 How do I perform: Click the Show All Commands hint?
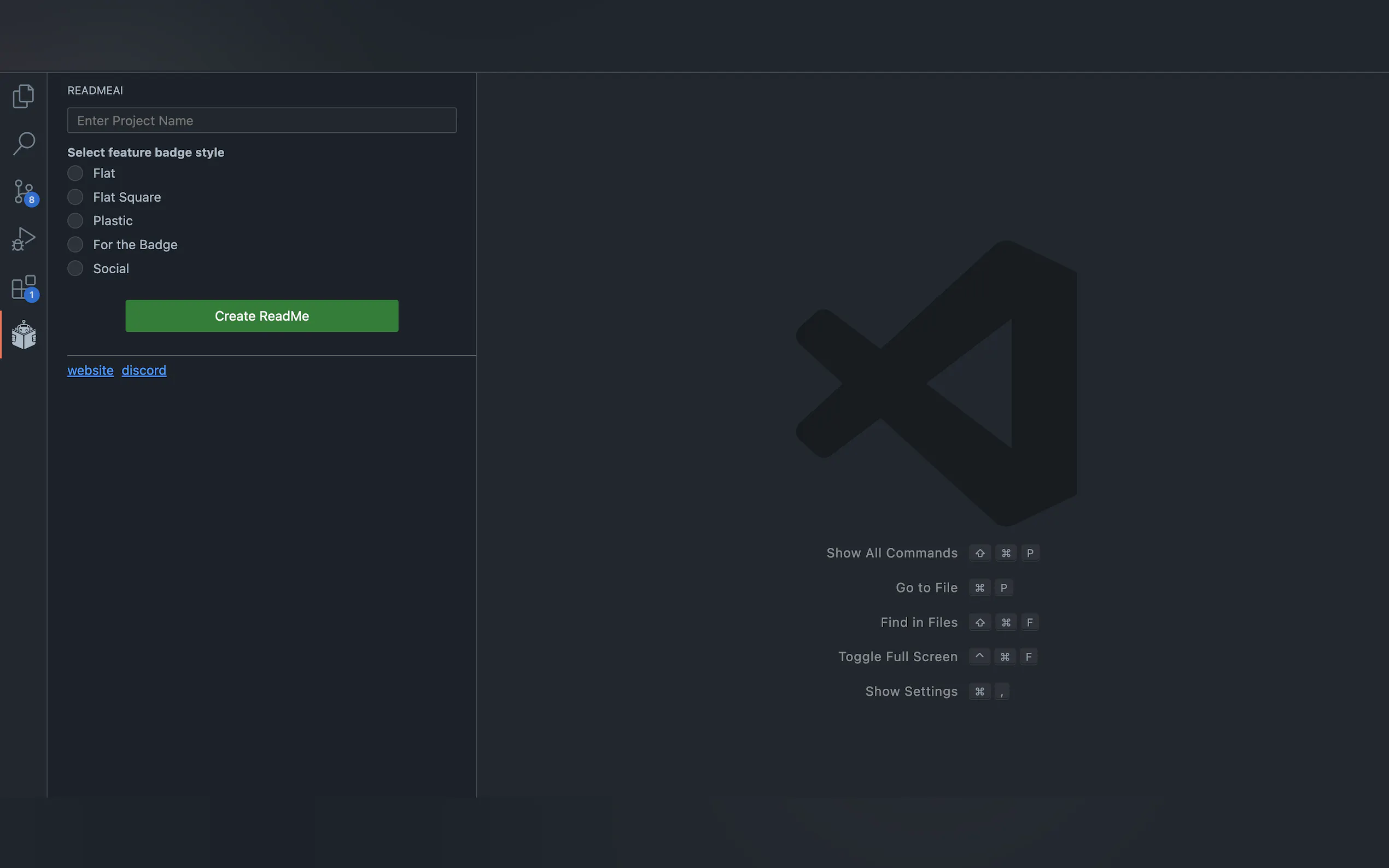click(x=892, y=553)
